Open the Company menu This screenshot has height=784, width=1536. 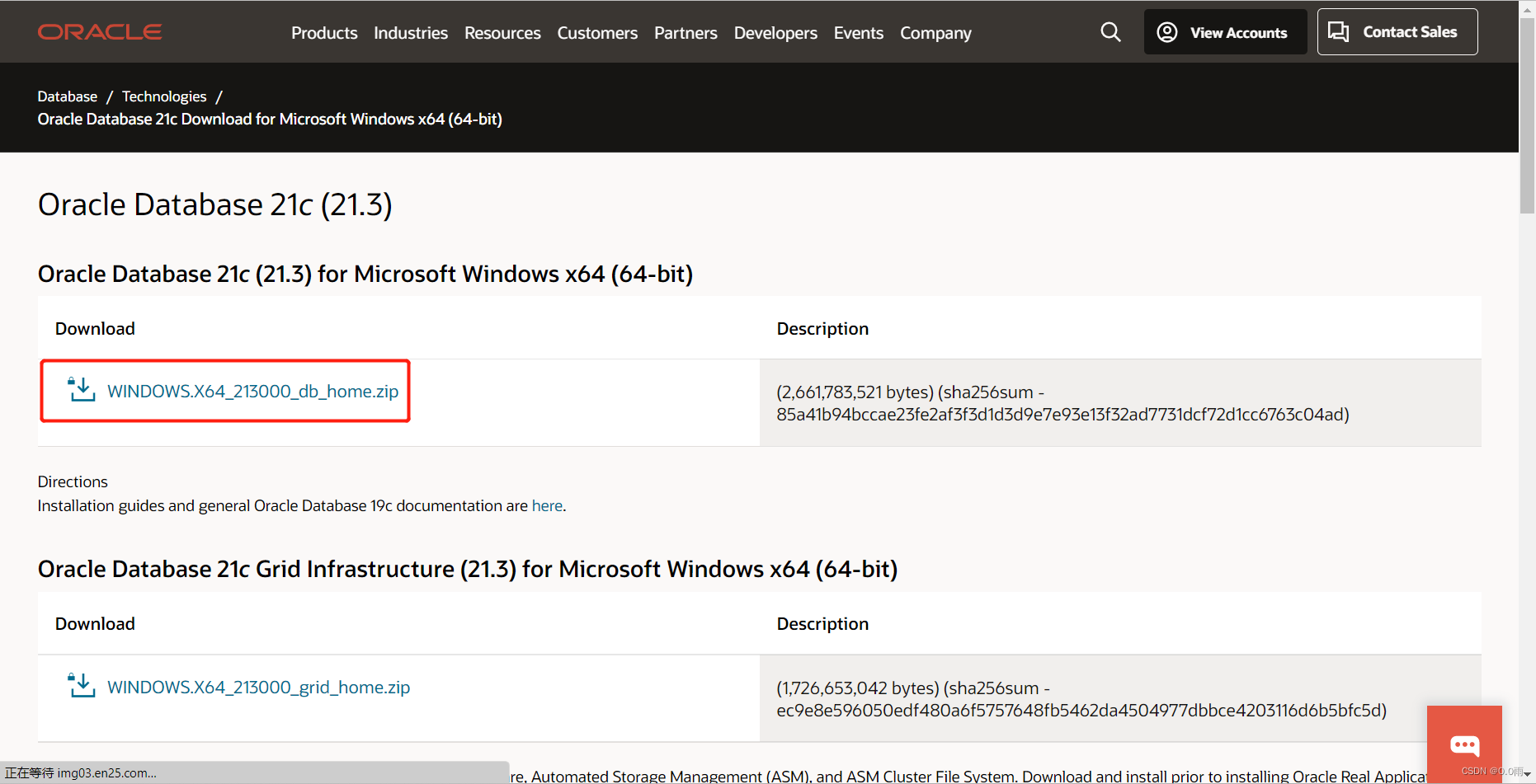[x=935, y=33]
